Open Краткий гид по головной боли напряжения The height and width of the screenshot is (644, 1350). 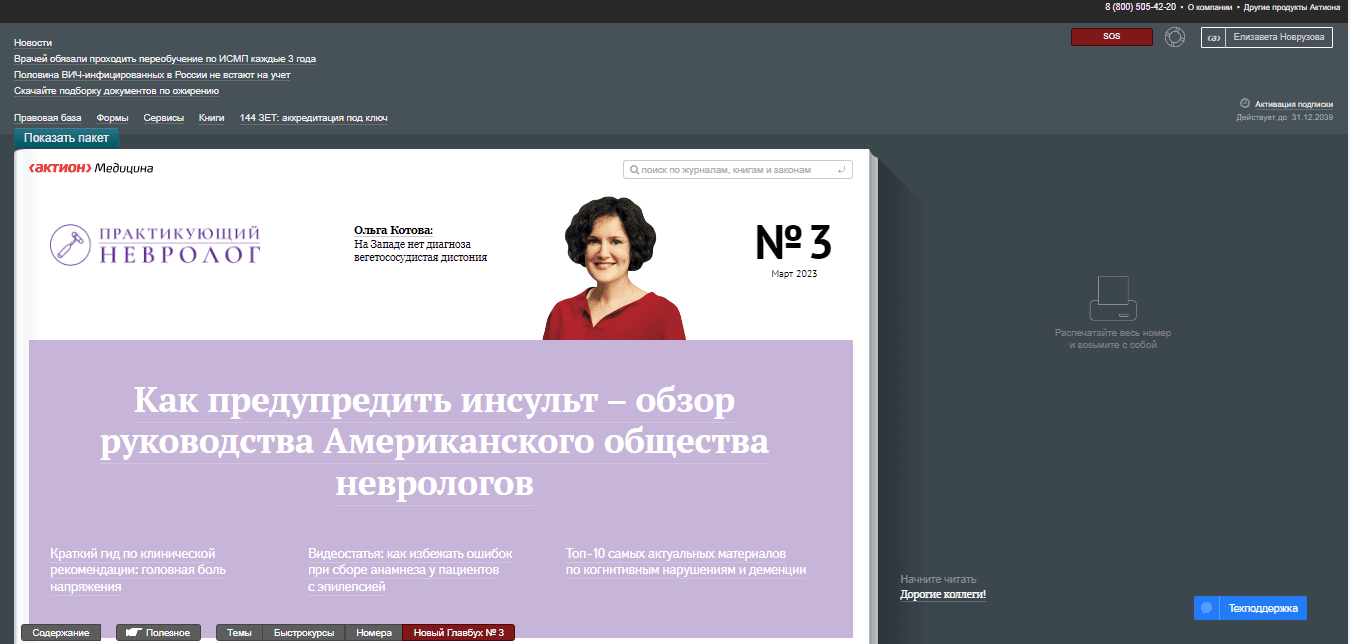pos(138,570)
